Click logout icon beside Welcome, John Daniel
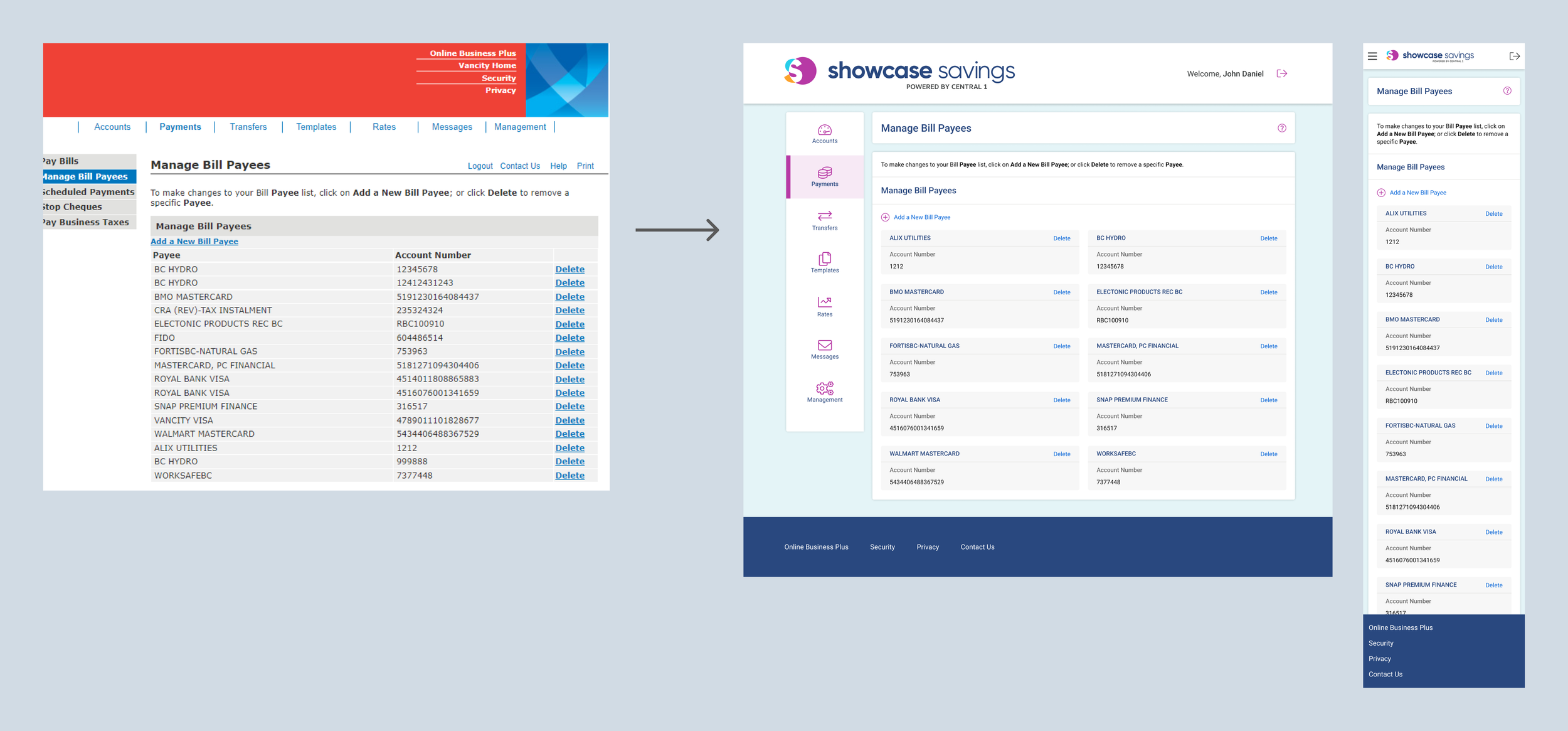Viewport: 1568px width, 731px height. click(1281, 73)
